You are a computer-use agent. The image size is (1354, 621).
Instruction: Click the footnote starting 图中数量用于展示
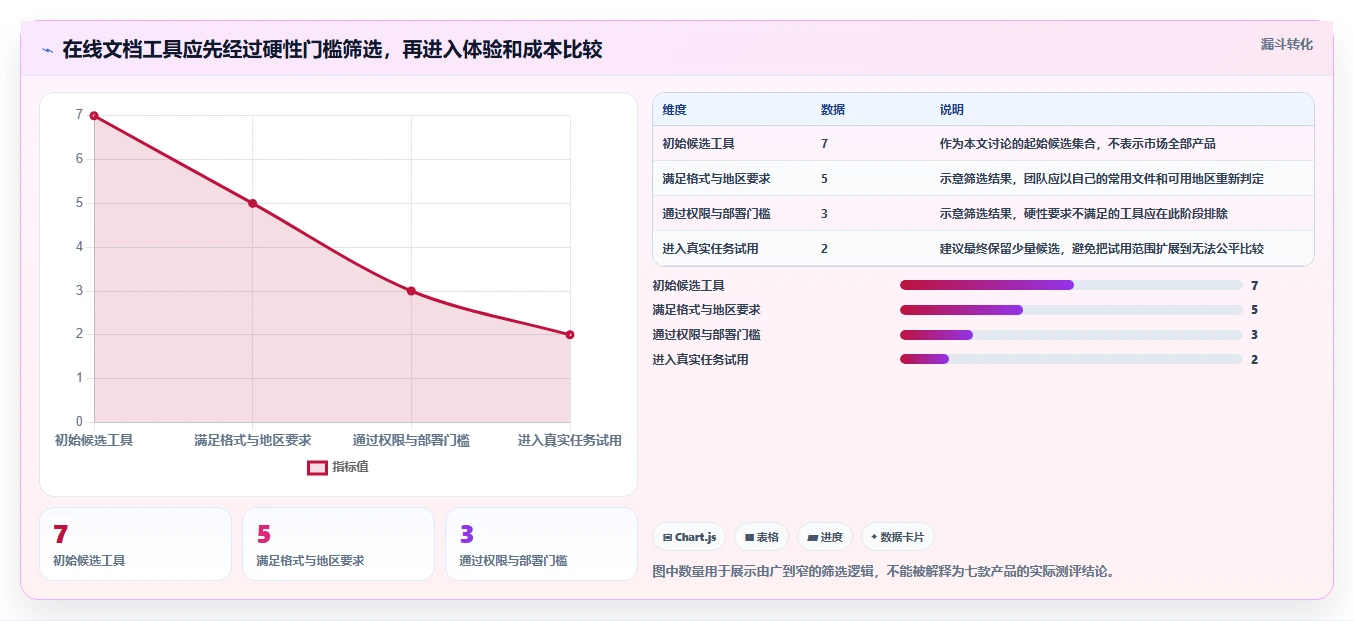tap(883, 572)
